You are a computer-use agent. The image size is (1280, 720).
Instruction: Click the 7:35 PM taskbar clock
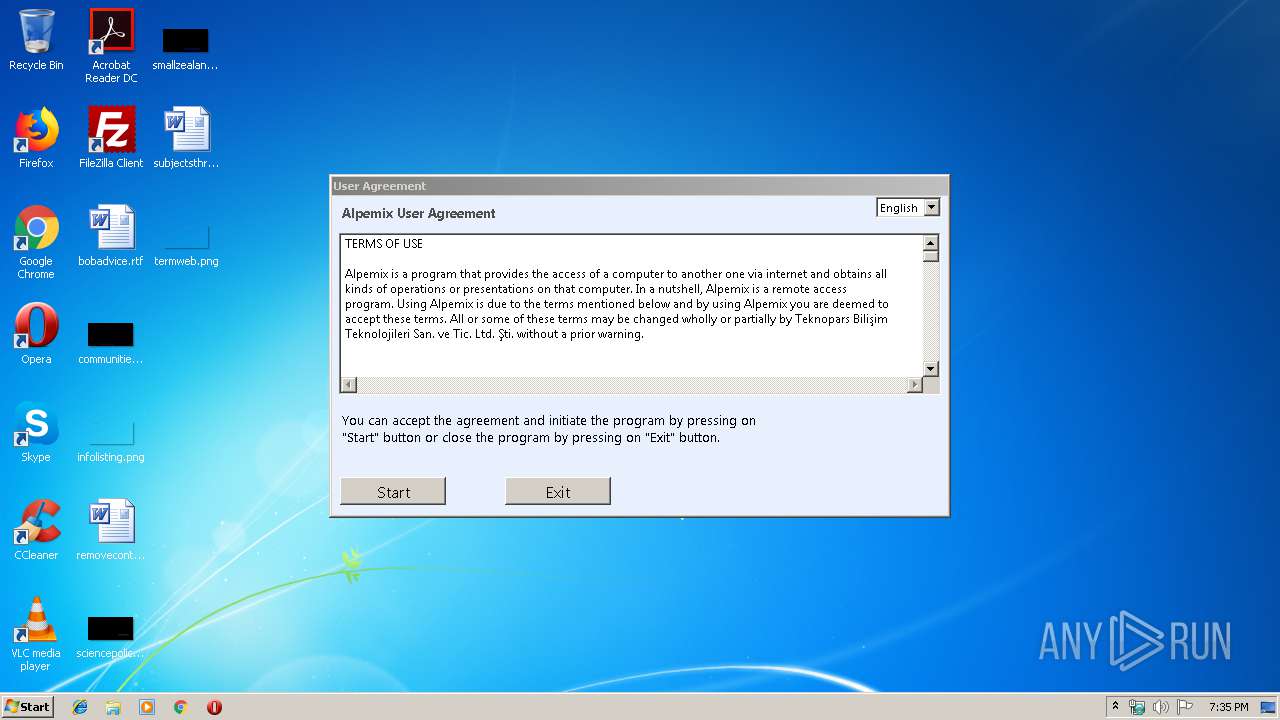click(1228, 707)
